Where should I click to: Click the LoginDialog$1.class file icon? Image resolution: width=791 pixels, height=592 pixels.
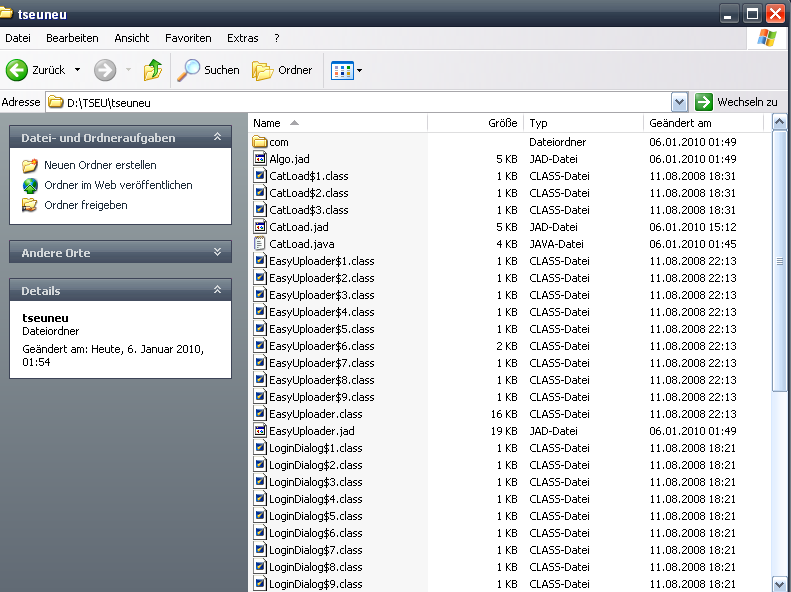(259, 448)
